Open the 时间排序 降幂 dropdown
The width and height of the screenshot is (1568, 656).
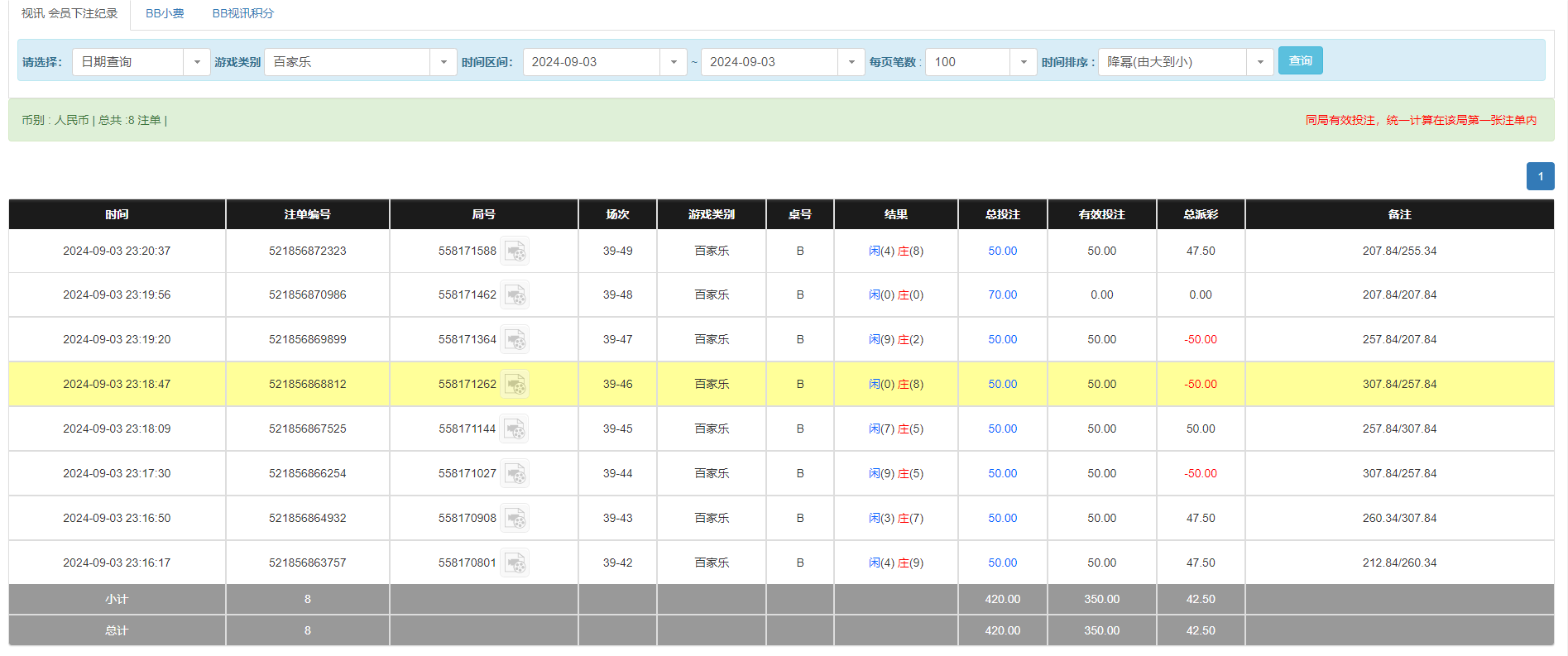[1259, 62]
